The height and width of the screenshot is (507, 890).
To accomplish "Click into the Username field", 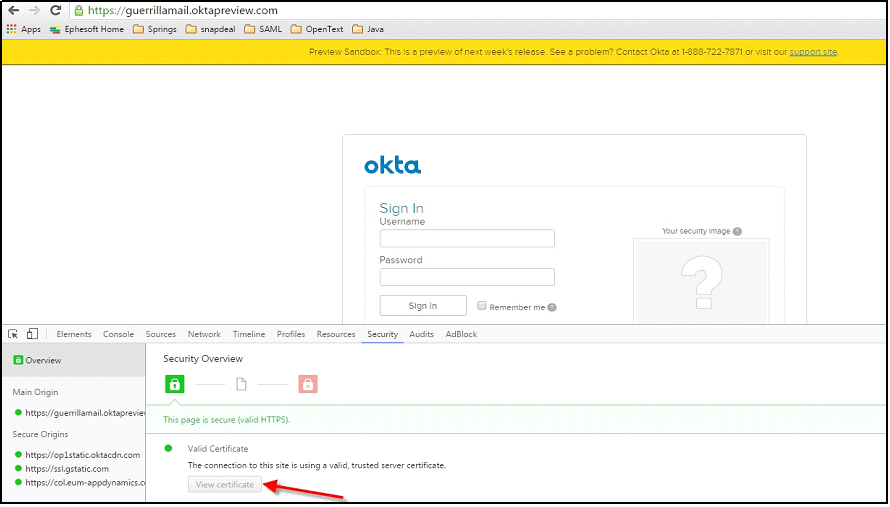I will 467,238.
